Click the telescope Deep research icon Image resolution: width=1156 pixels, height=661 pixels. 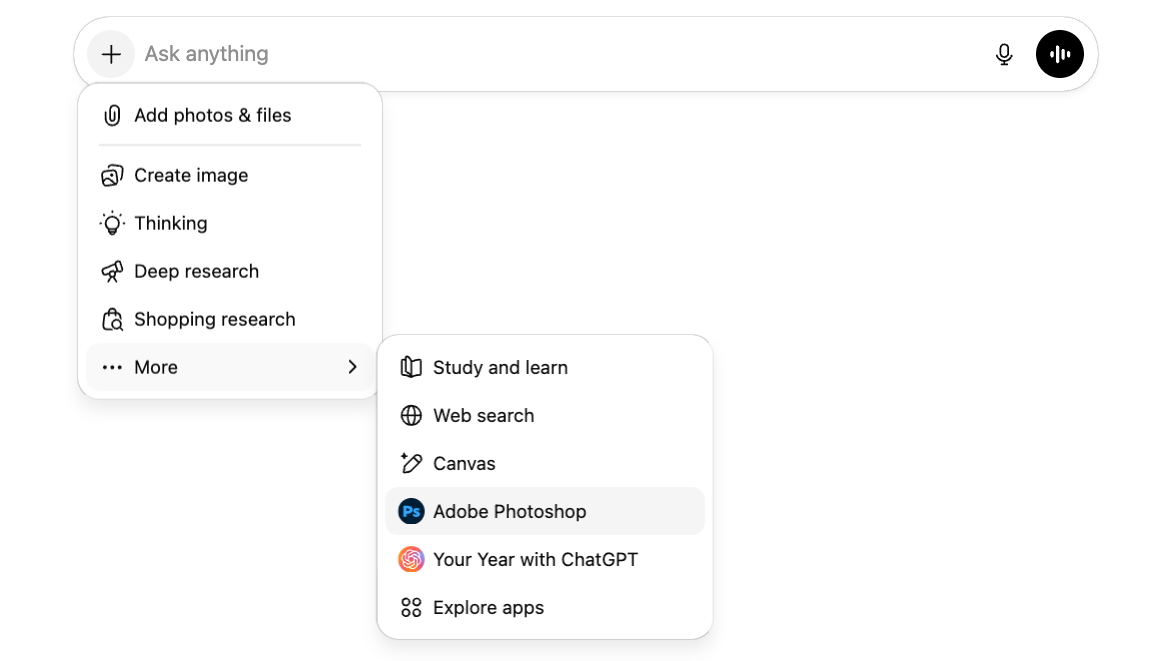(112, 271)
